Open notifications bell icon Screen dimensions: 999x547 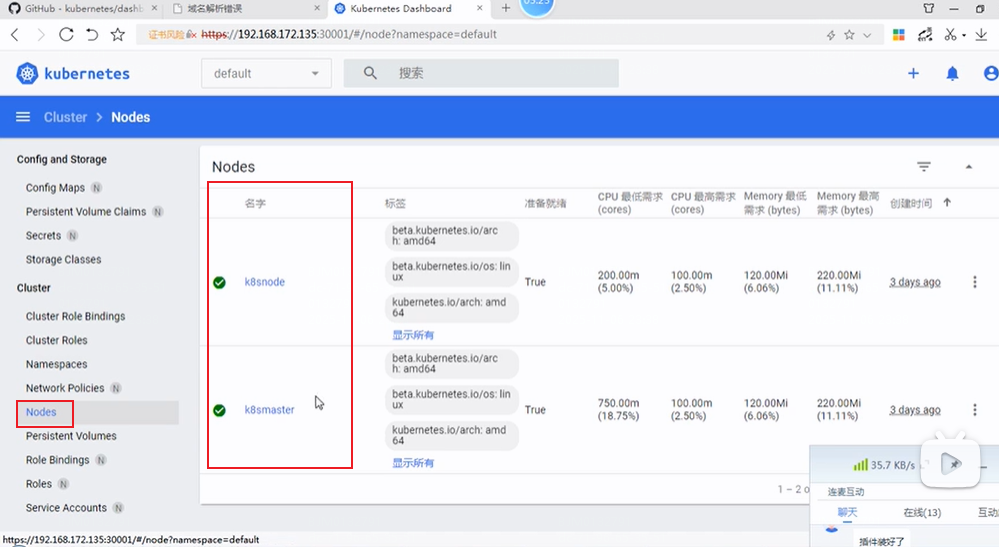952,74
